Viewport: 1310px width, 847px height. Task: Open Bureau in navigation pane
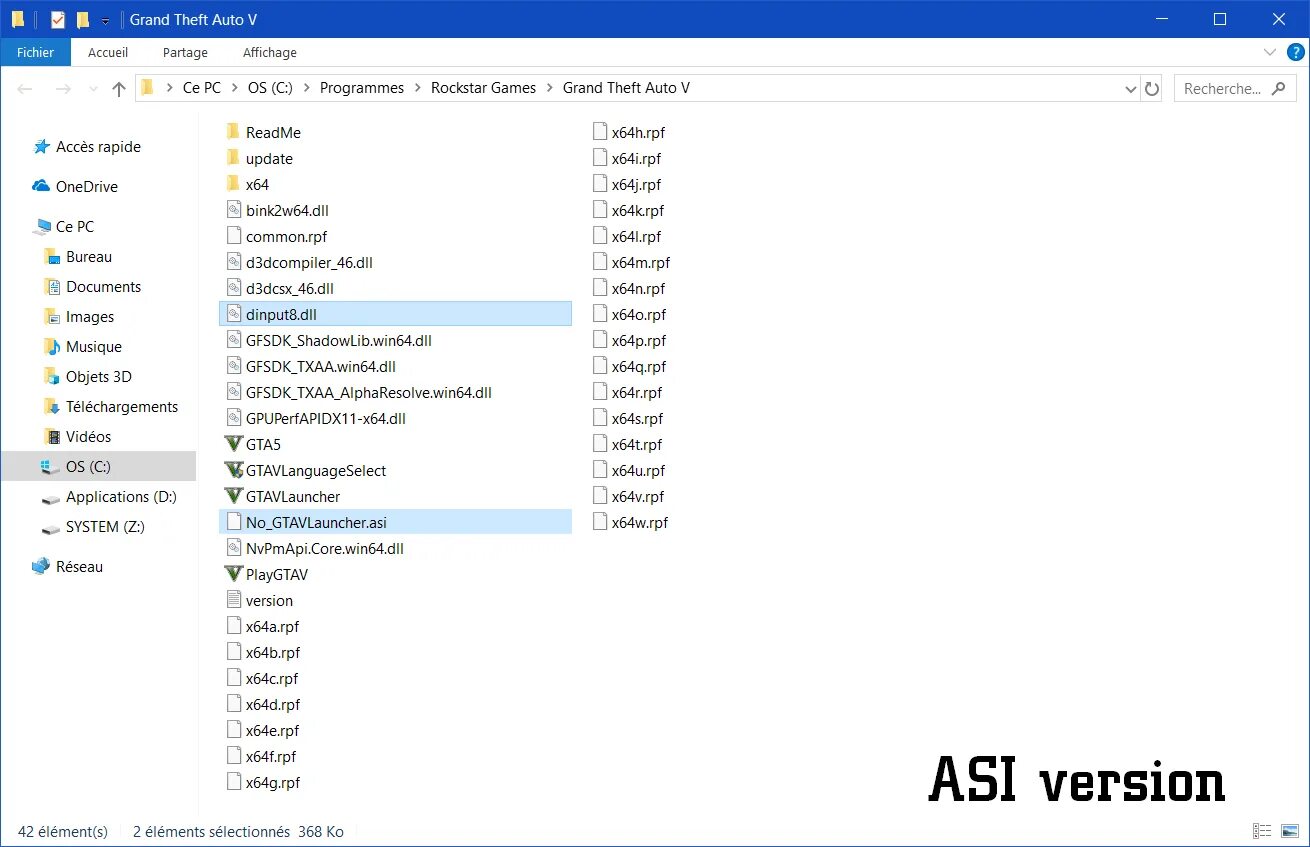pos(89,257)
